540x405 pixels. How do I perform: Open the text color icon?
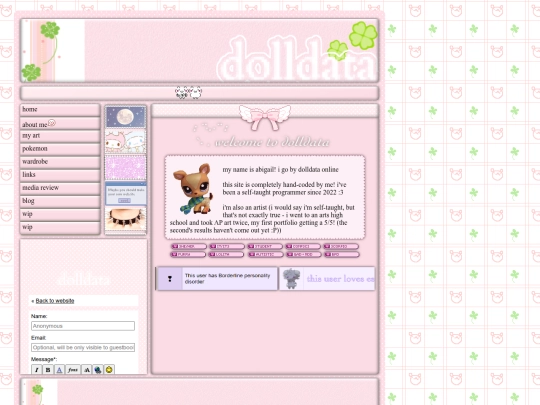coord(59,370)
